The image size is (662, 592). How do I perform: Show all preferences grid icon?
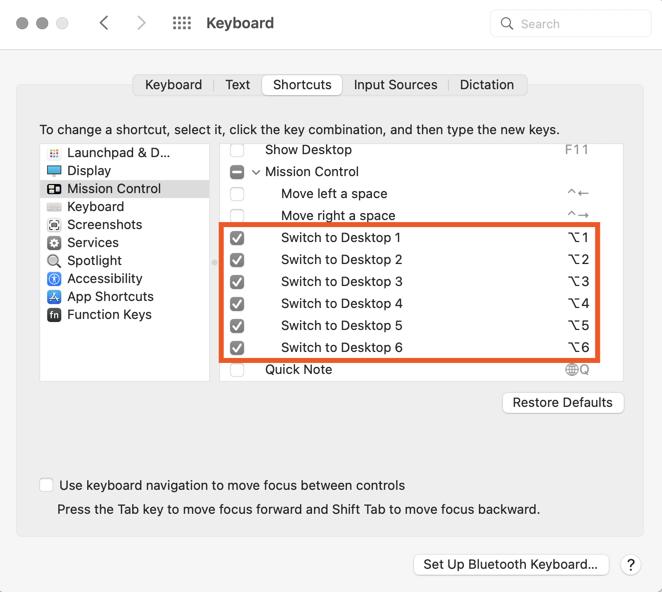(182, 23)
